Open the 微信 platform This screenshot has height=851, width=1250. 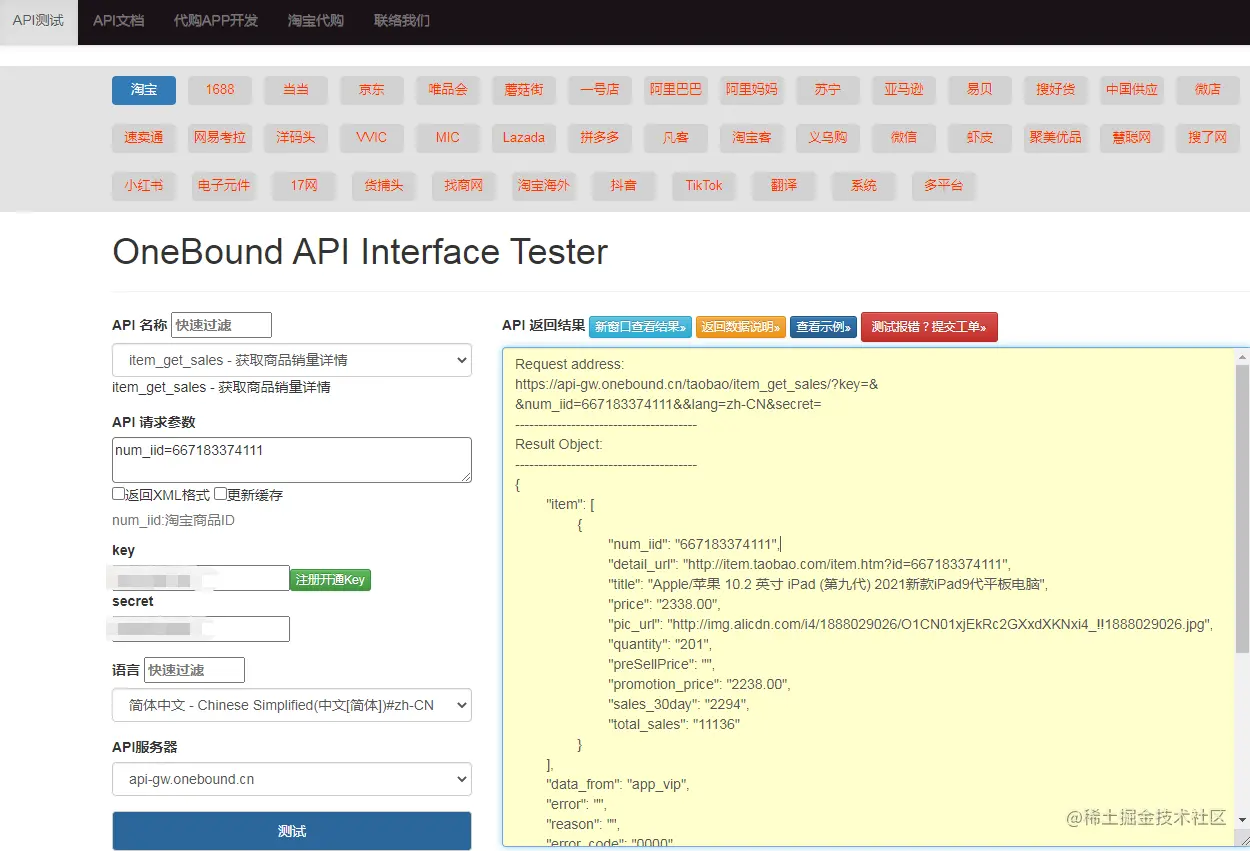click(904, 138)
